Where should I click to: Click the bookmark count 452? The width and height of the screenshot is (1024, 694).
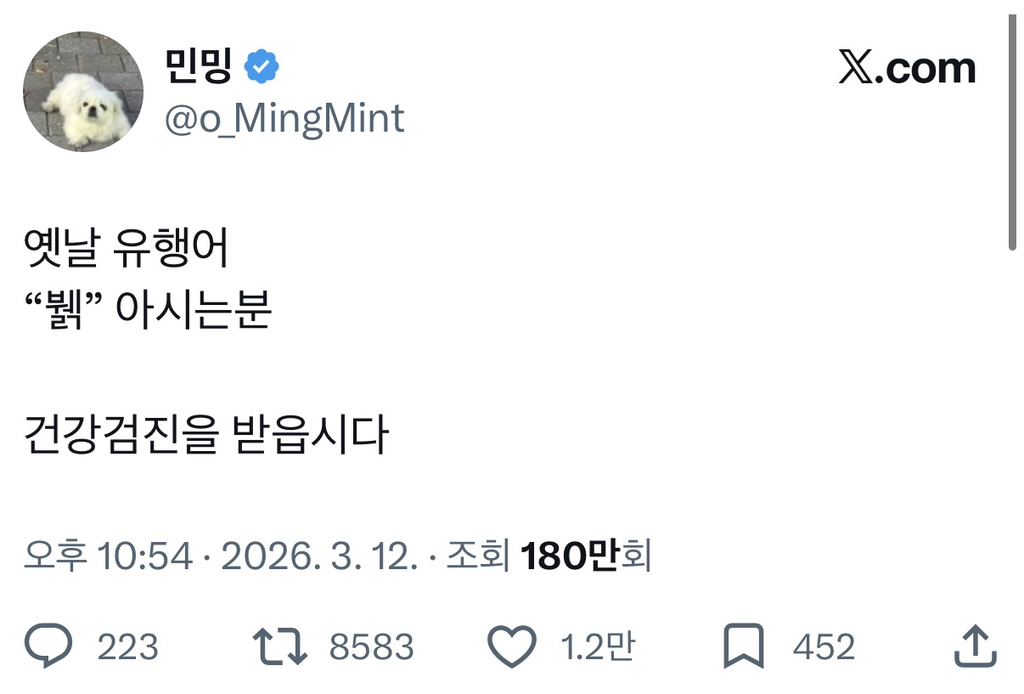[823, 647]
